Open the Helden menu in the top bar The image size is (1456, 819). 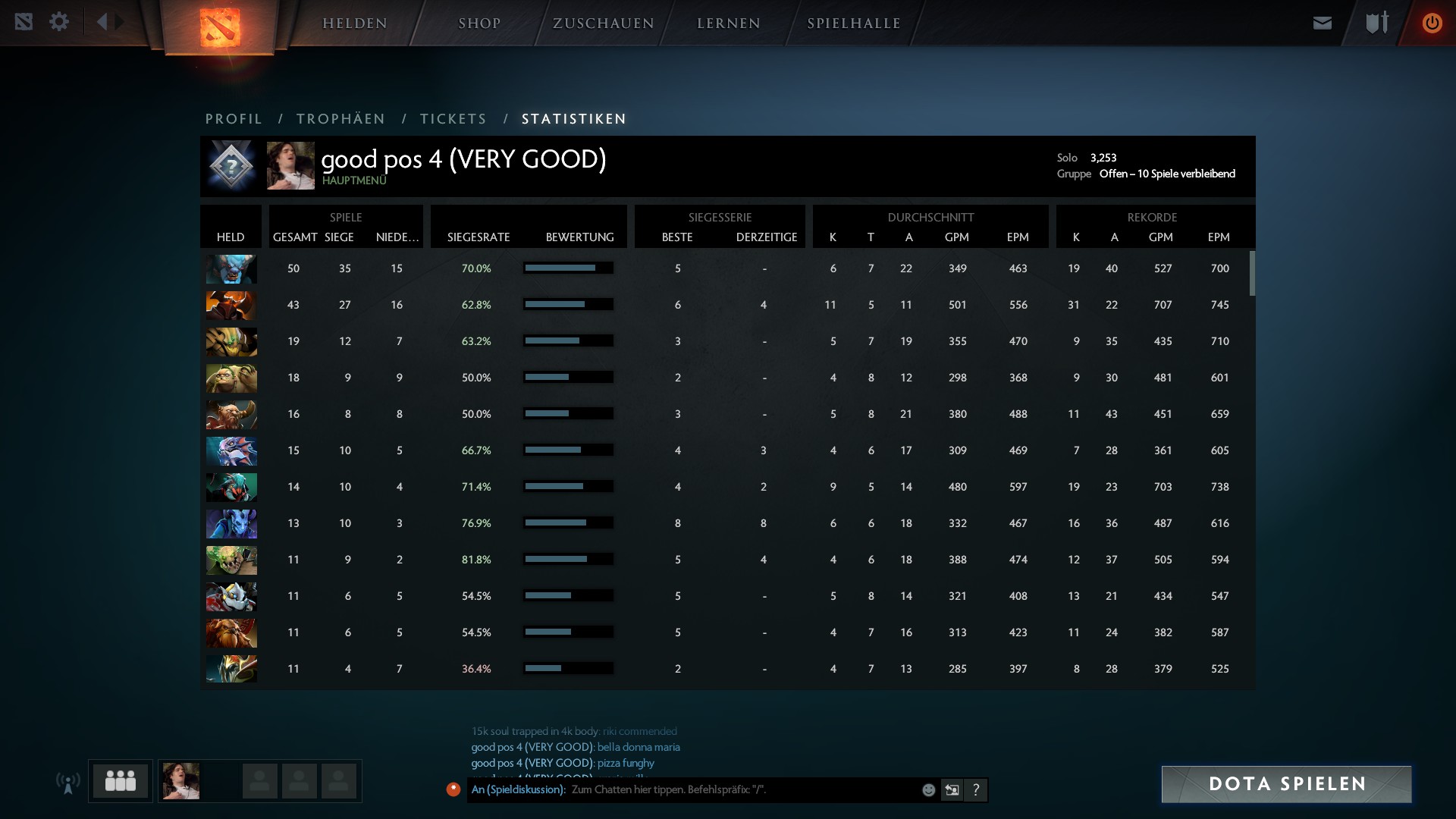pos(355,24)
